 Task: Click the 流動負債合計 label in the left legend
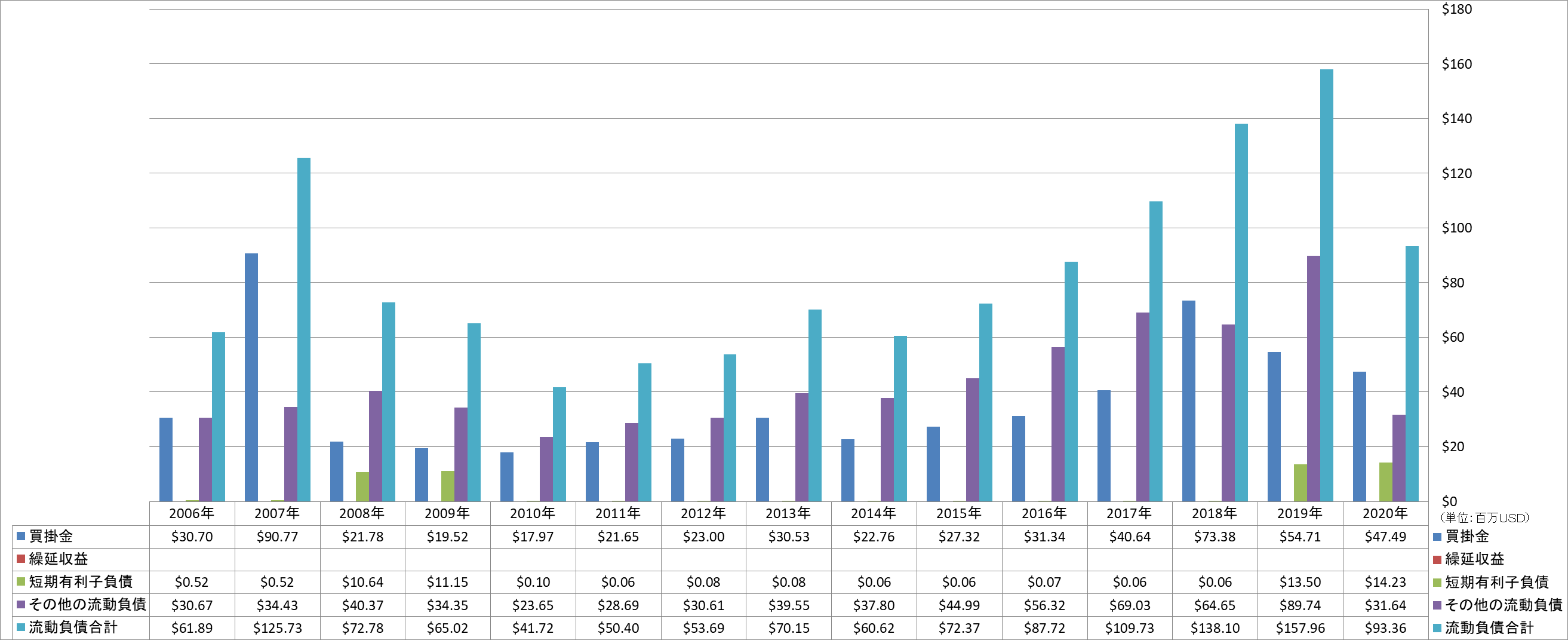(73, 628)
